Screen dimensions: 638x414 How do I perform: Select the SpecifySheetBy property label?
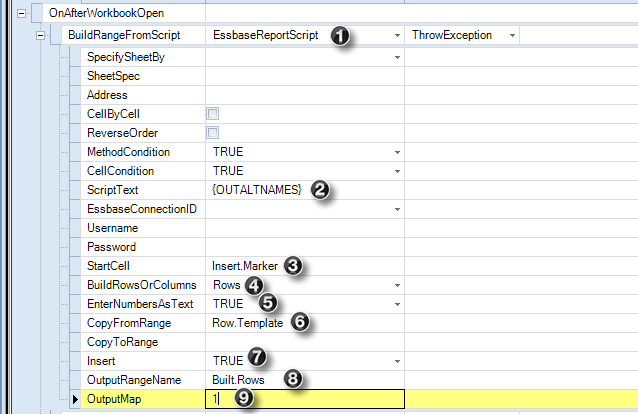pos(126,57)
